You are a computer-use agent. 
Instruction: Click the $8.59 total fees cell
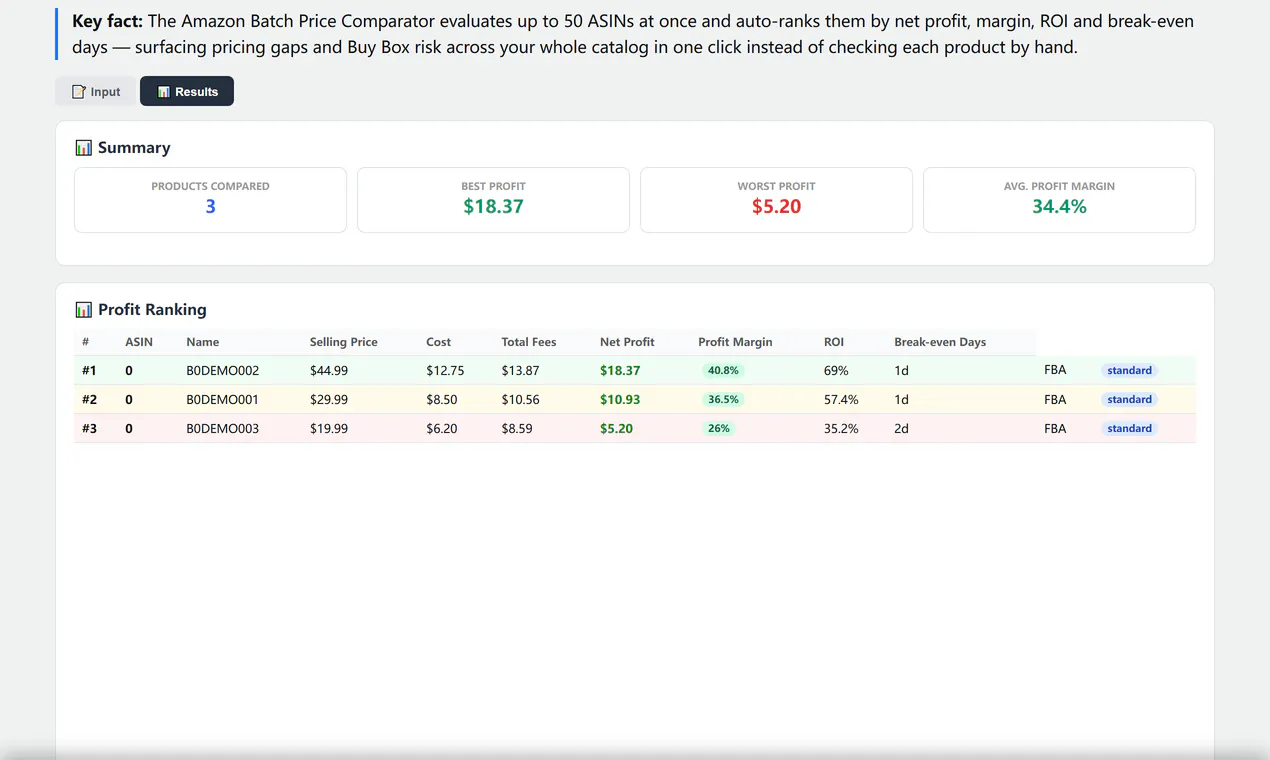(x=517, y=429)
